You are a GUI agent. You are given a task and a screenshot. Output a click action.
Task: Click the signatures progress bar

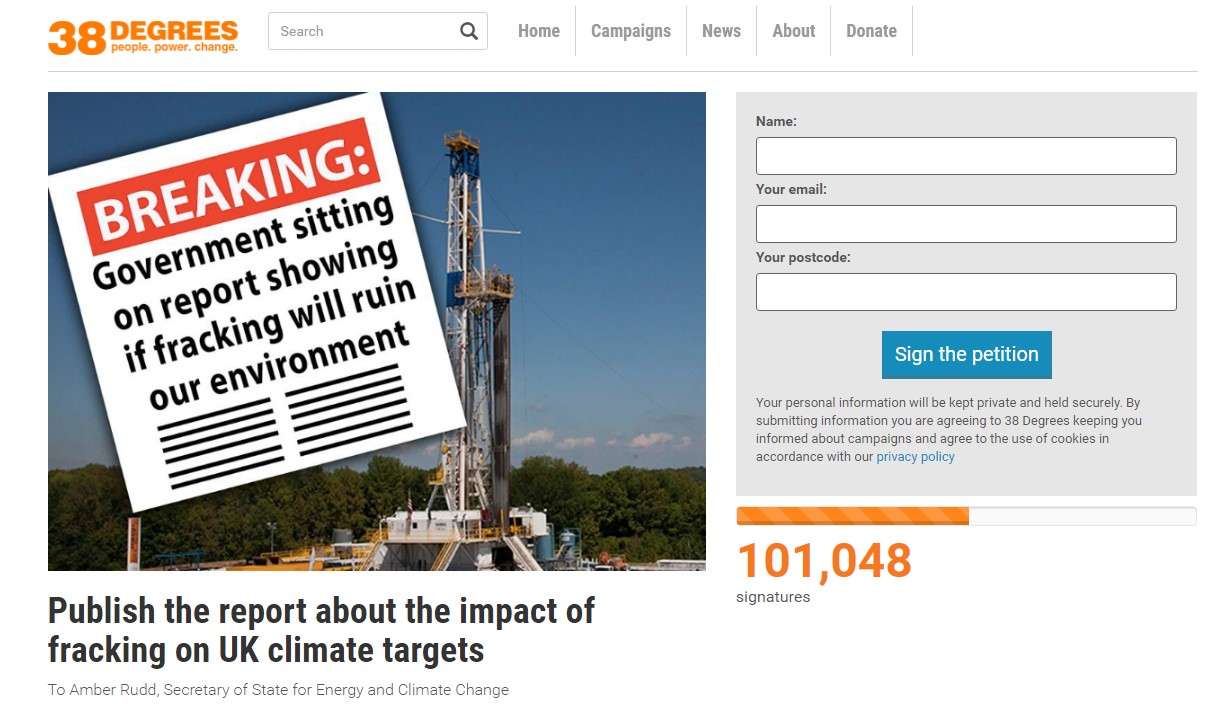pos(965,515)
